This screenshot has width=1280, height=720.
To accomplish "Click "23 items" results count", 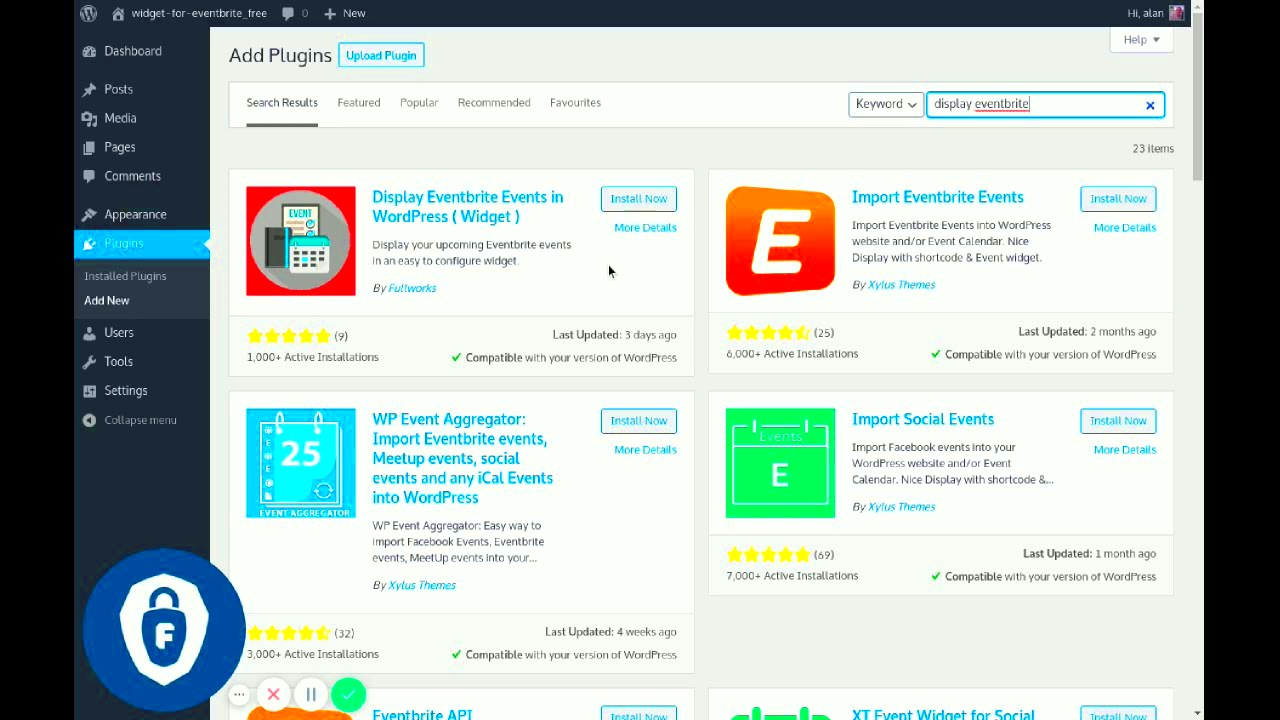I will (1153, 148).
